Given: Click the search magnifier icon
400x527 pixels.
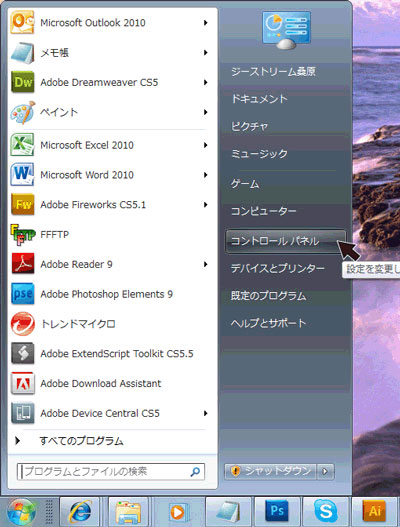Looking at the screenshot, I should click(195, 472).
